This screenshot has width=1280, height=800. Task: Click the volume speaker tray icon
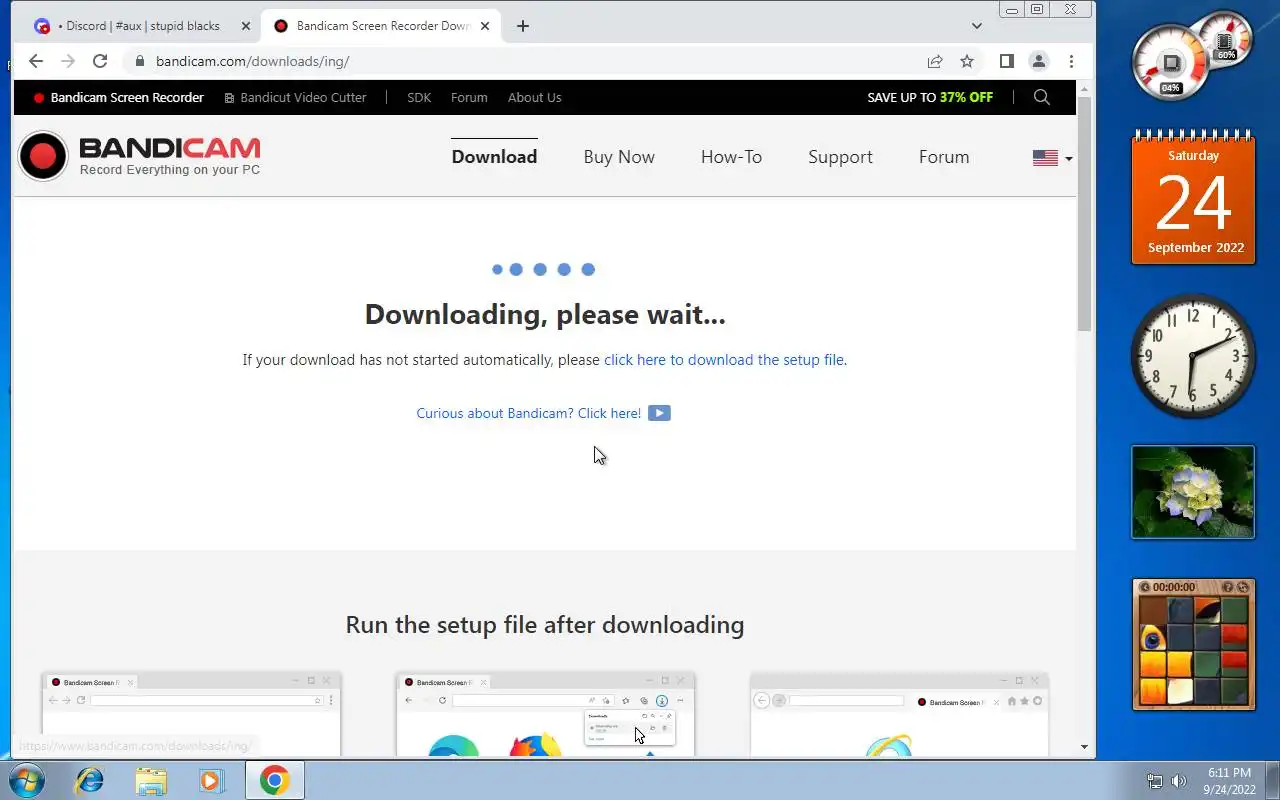pos(1179,781)
